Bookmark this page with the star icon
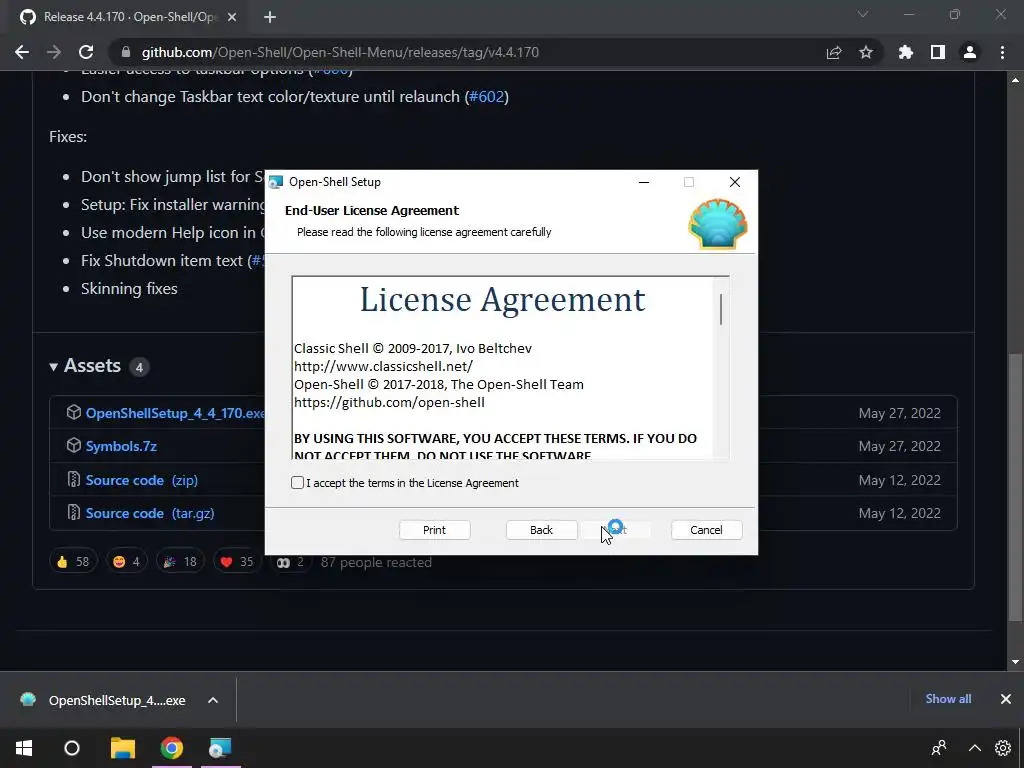 [866, 52]
